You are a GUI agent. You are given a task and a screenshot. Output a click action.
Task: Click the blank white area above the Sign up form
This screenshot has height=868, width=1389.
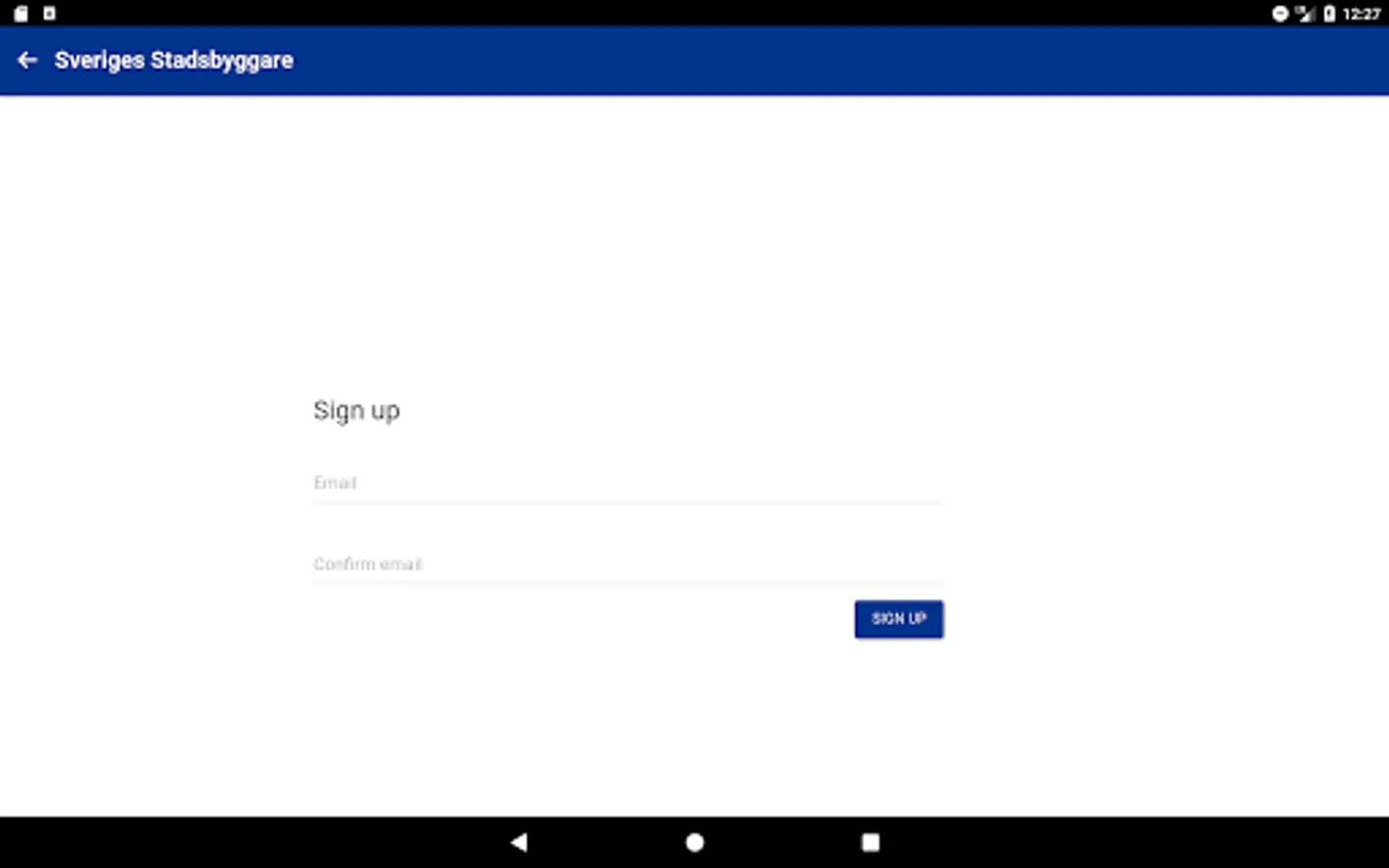pos(694,241)
